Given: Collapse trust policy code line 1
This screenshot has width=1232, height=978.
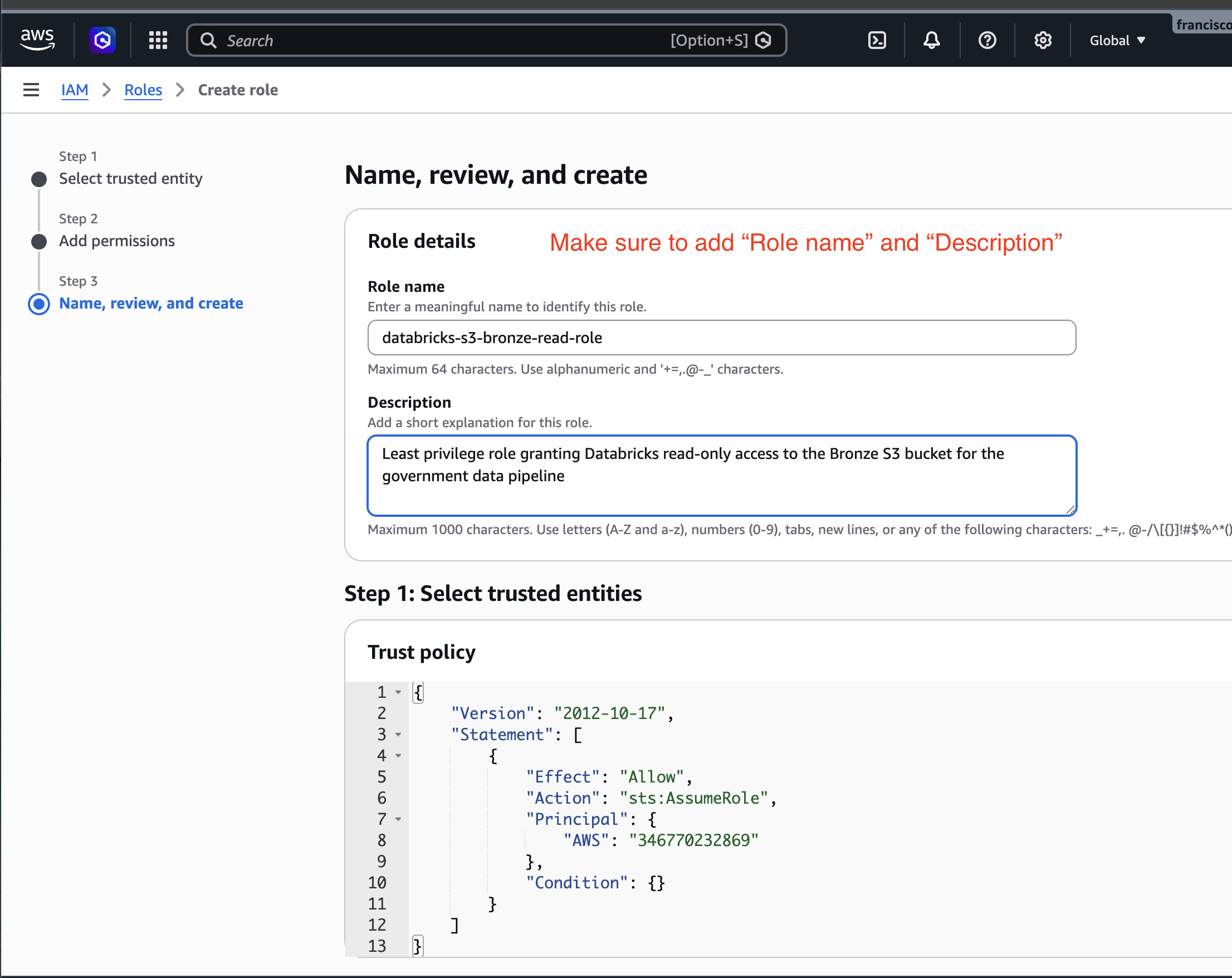Looking at the screenshot, I should (x=398, y=692).
